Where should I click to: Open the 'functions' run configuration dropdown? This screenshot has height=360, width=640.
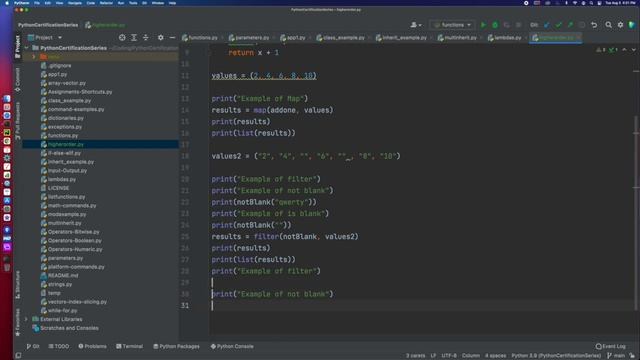pos(452,25)
